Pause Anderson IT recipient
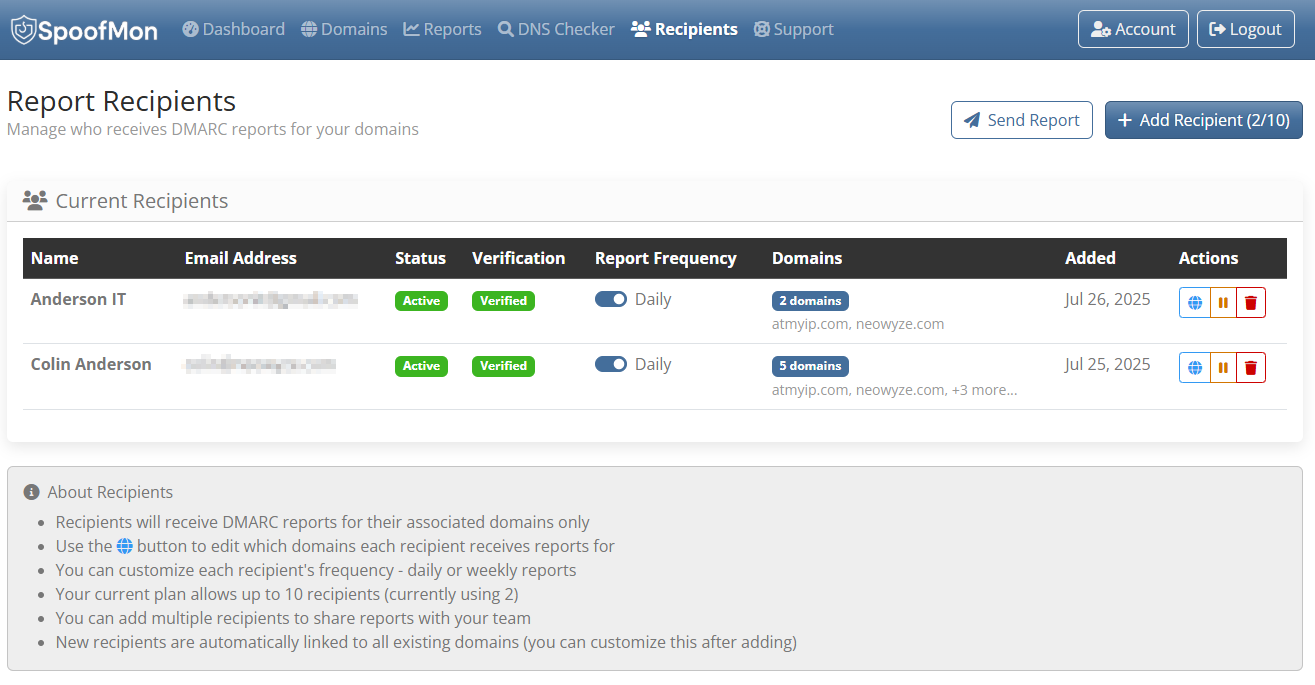Image resolution: width=1315 pixels, height=685 pixels. 1223,302
